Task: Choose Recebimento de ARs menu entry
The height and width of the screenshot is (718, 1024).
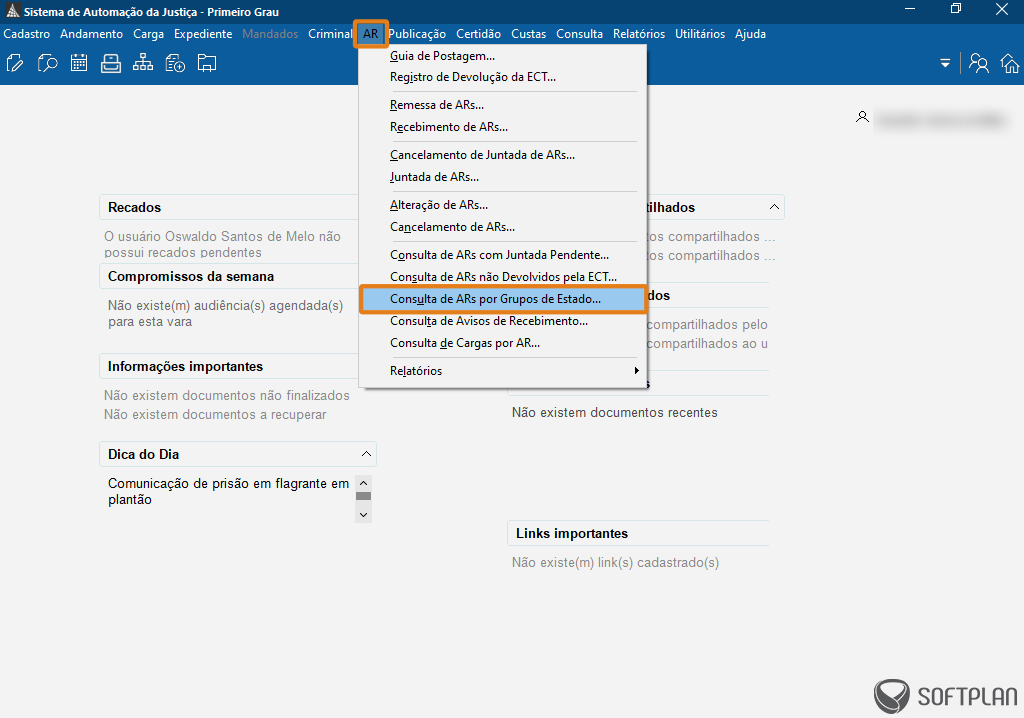Action: coord(502,127)
